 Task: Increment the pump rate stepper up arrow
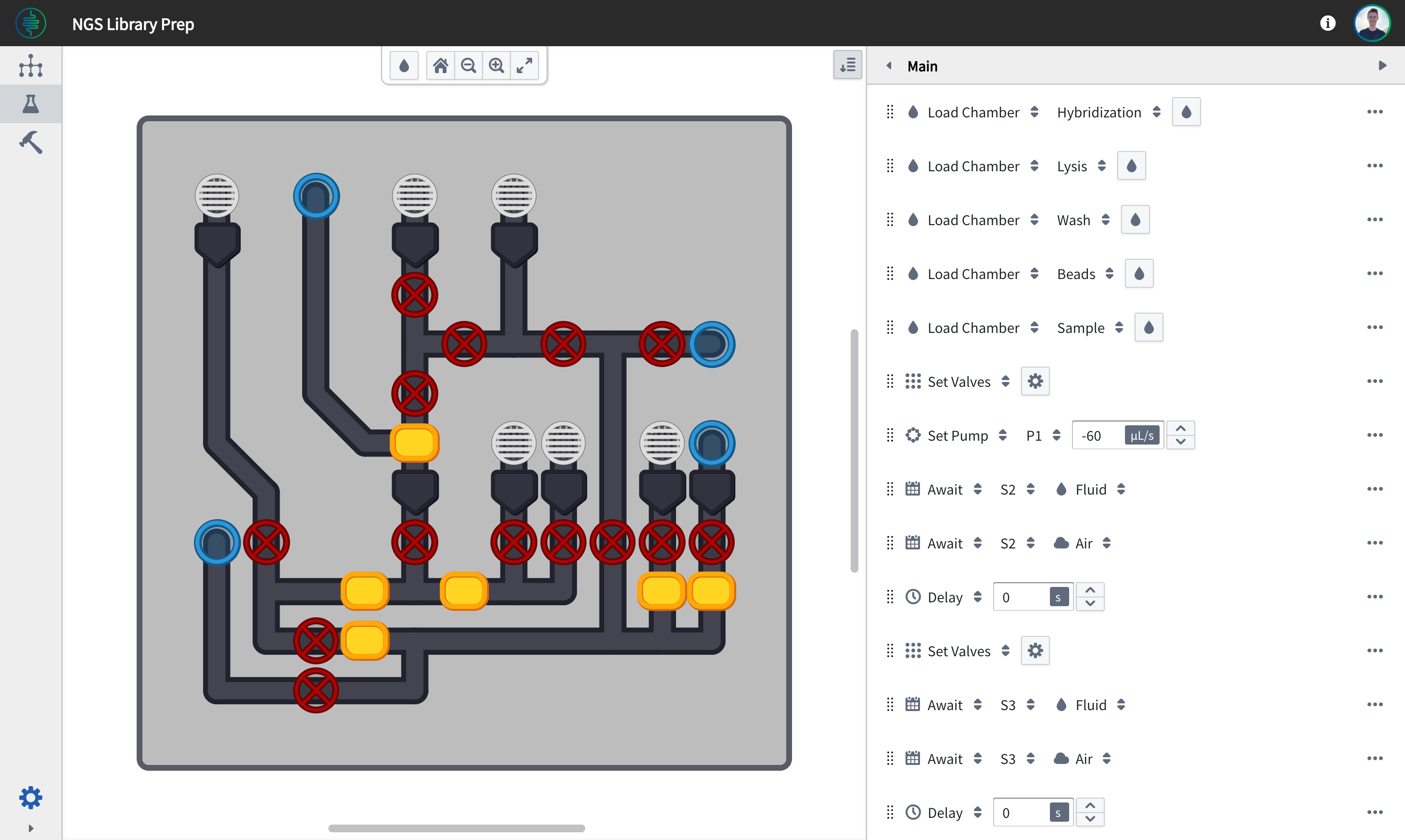click(x=1180, y=429)
